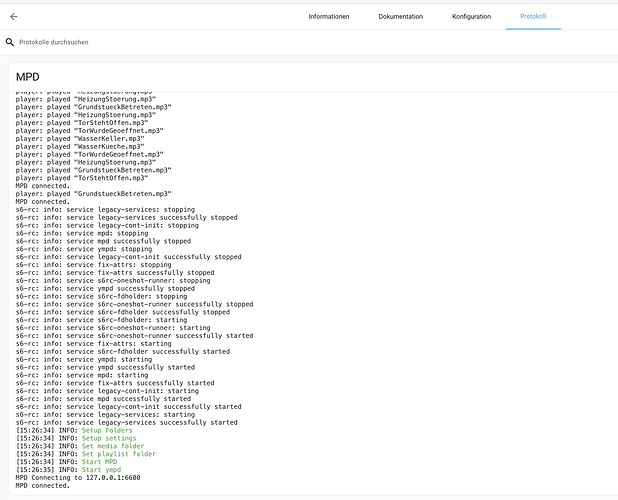Click the service mpd successfully started line
This screenshot has width=618, height=500.
pos(103,399)
